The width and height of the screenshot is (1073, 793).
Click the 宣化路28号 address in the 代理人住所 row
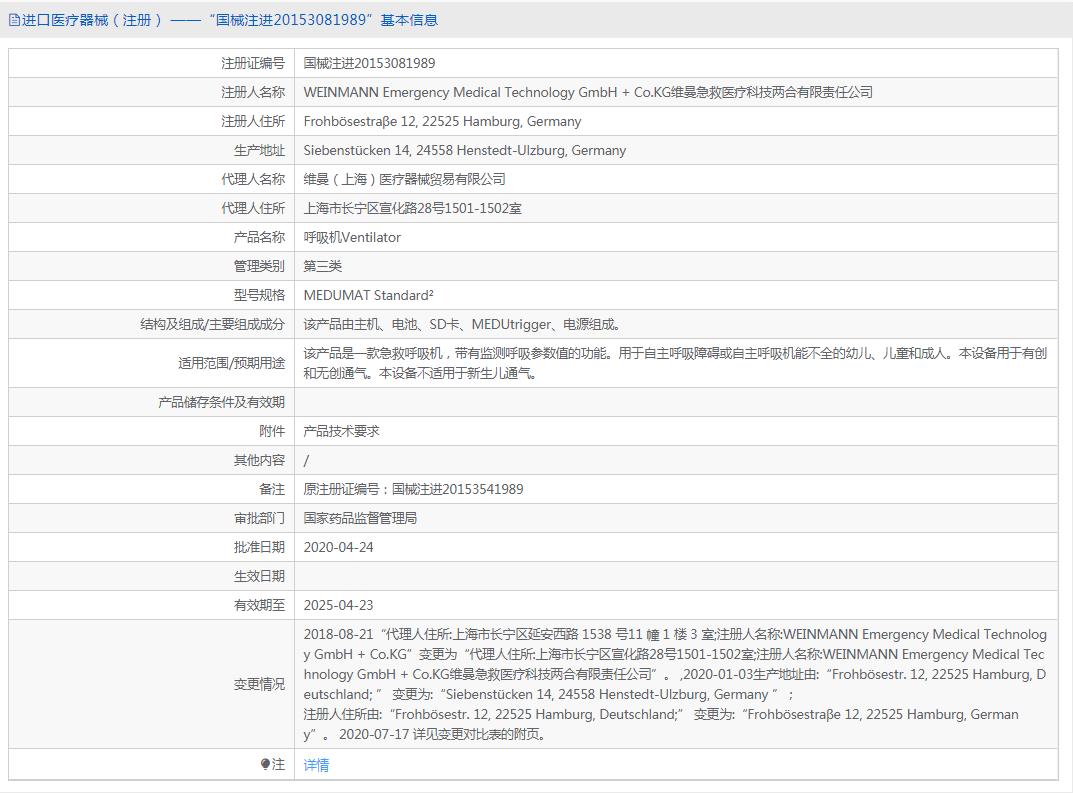[413, 209]
